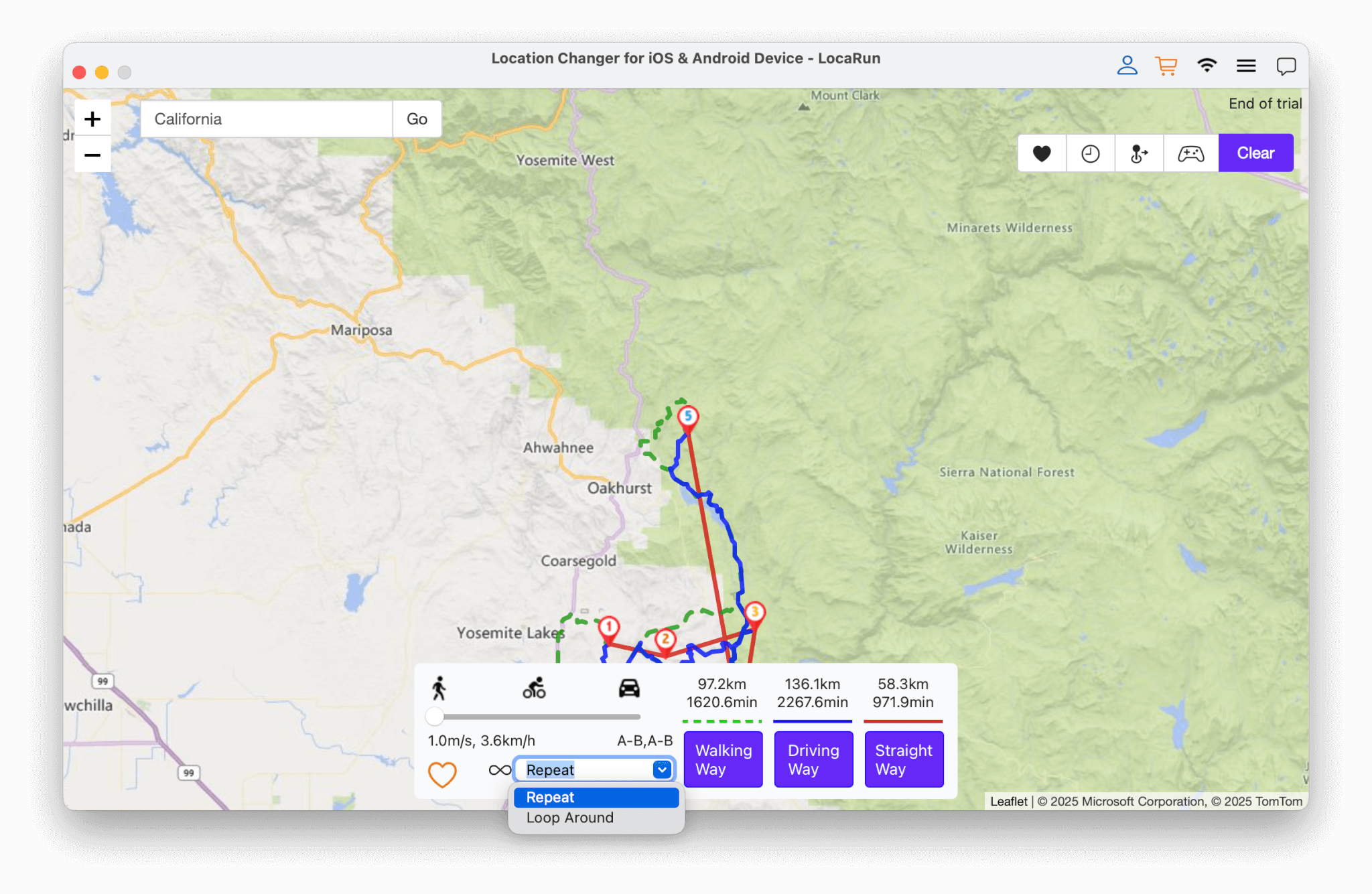The image size is (1372, 894).
Task: Open the hamburger menu icon
Action: (x=1246, y=66)
